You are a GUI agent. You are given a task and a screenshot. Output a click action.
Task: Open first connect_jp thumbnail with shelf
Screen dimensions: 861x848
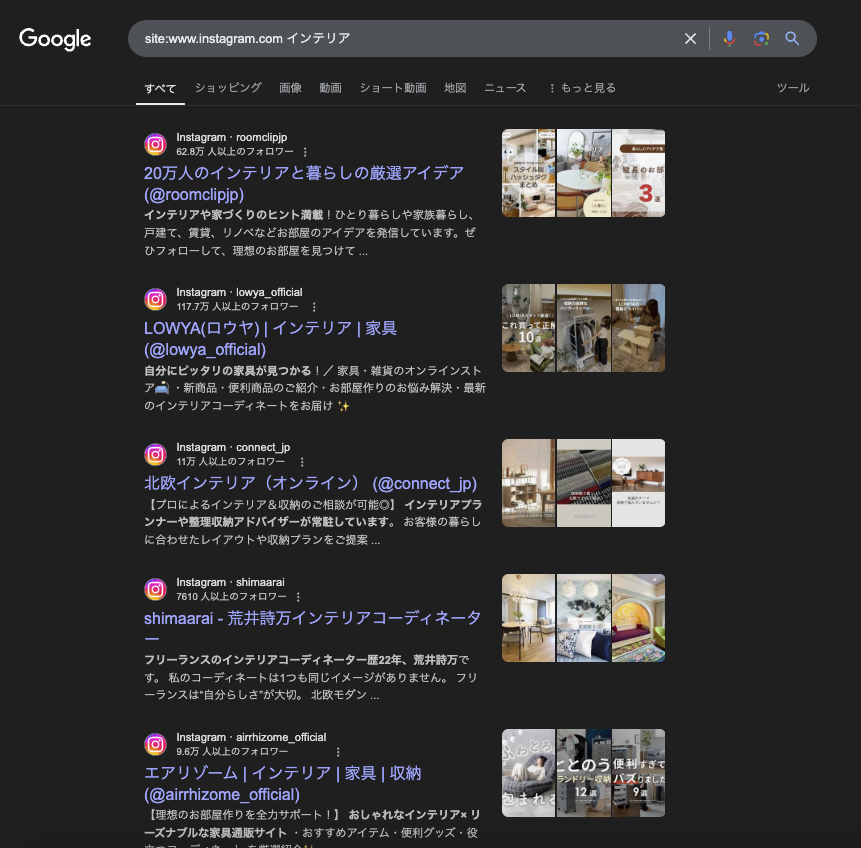528,483
